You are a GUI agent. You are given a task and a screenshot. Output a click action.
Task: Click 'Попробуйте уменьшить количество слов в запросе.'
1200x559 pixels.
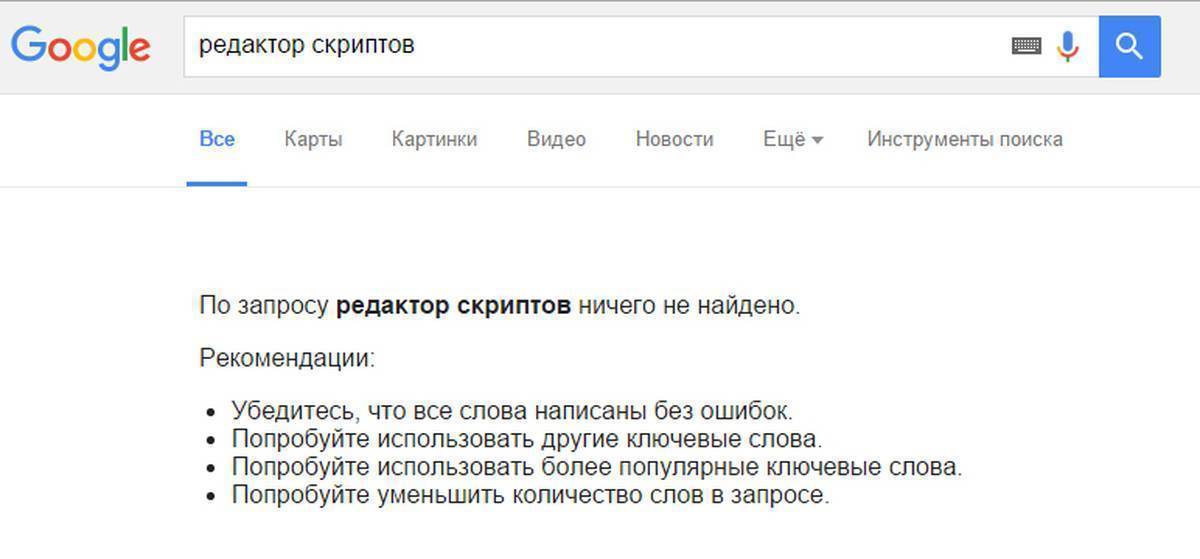[530, 494]
